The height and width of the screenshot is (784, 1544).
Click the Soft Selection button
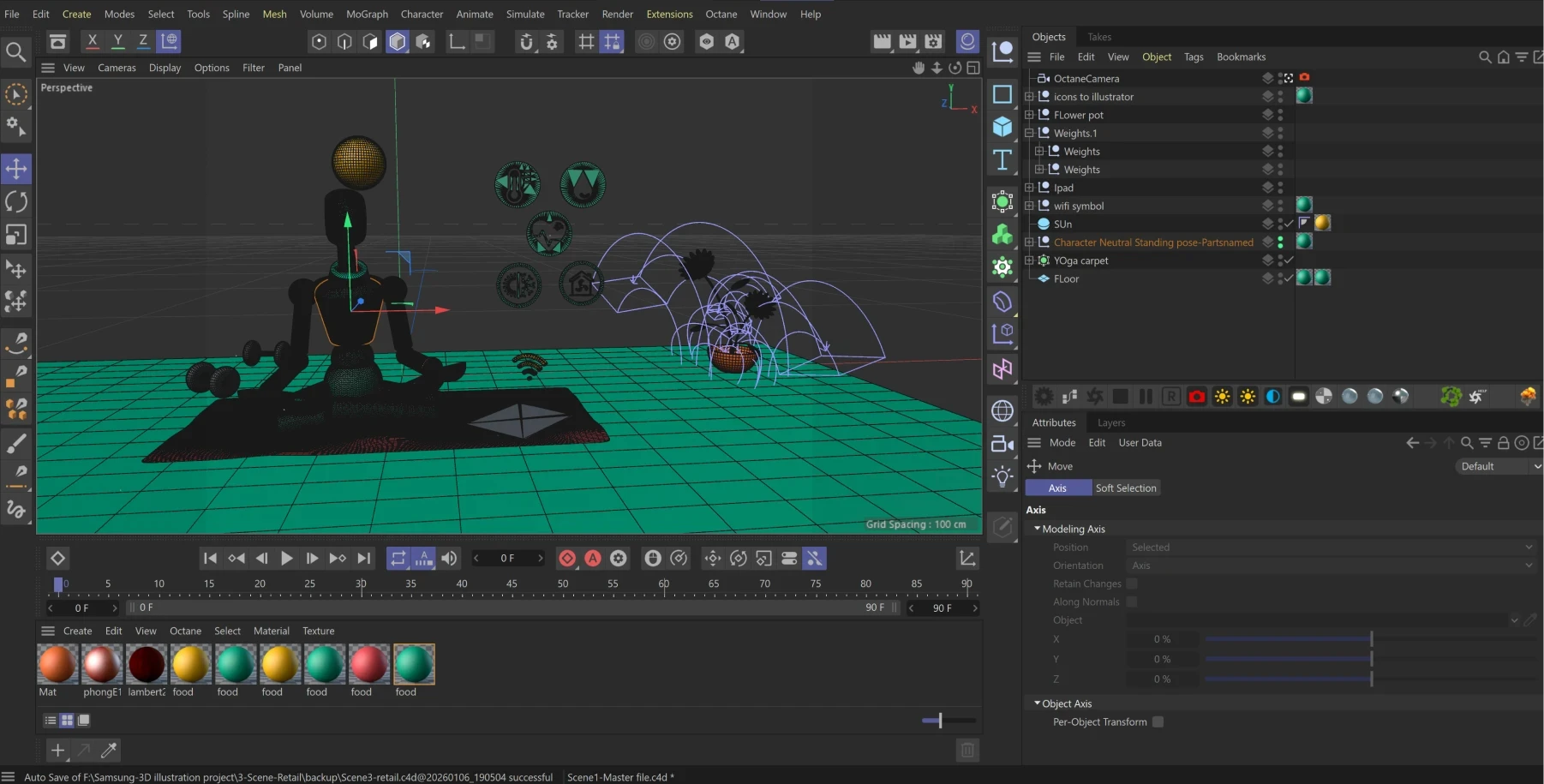pyautogui.click(x=1125, y=488)
